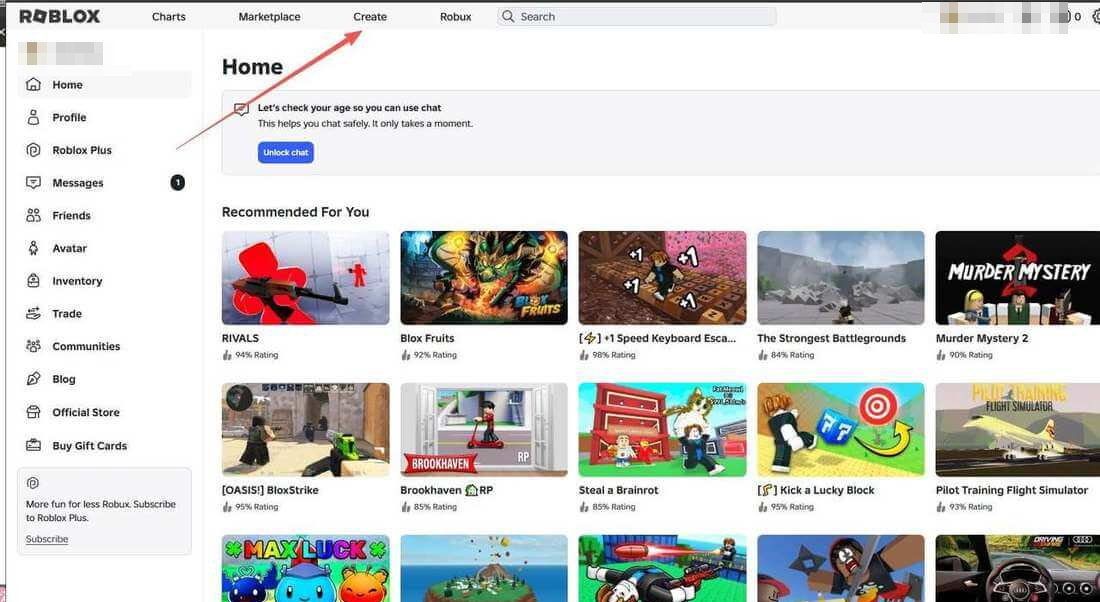Open the Murder Mystery 2 thumbnail

click(1019, 278)
